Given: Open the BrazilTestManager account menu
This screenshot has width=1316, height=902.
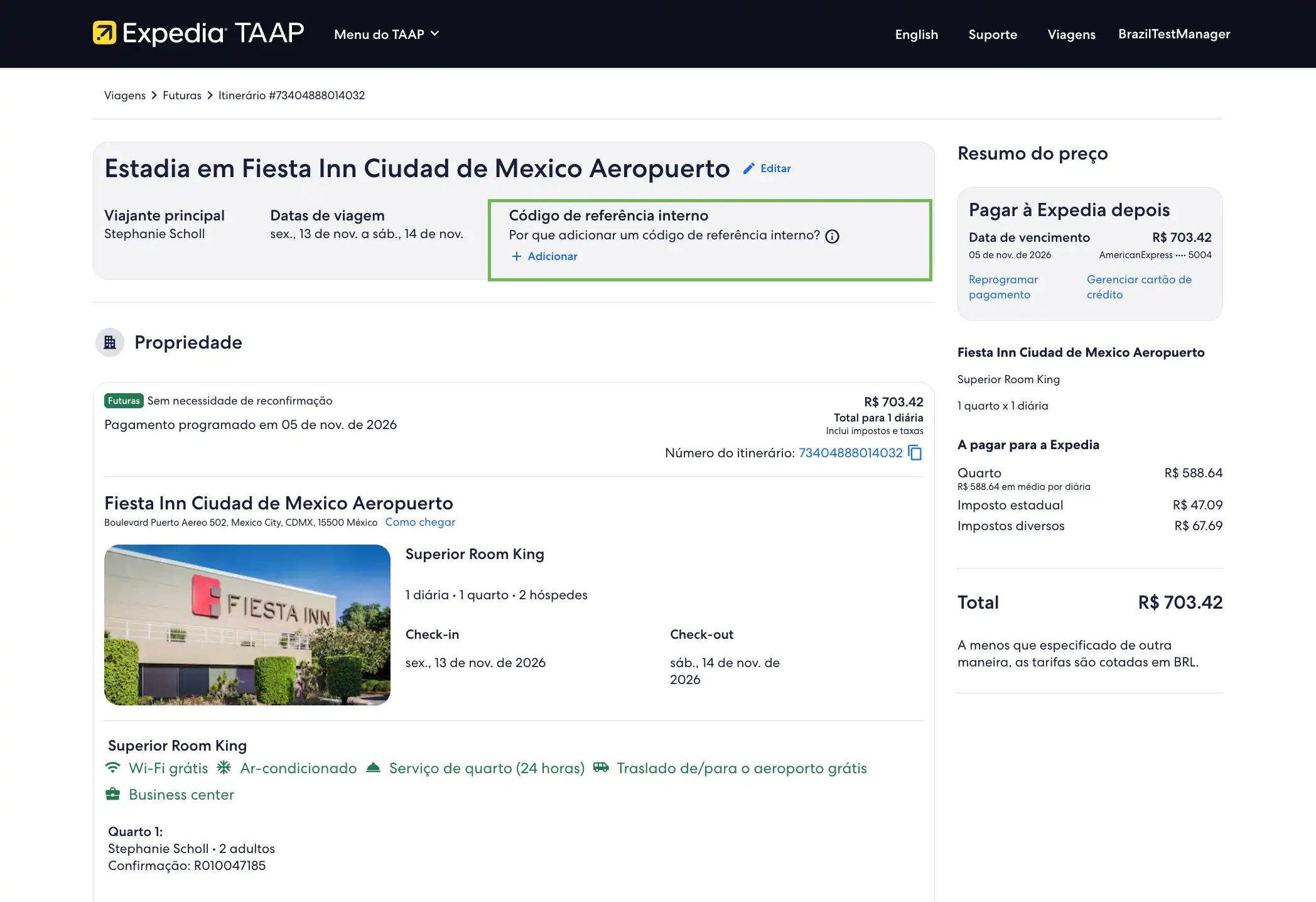Looking at the screenshot, I should tap(1174, 34).
